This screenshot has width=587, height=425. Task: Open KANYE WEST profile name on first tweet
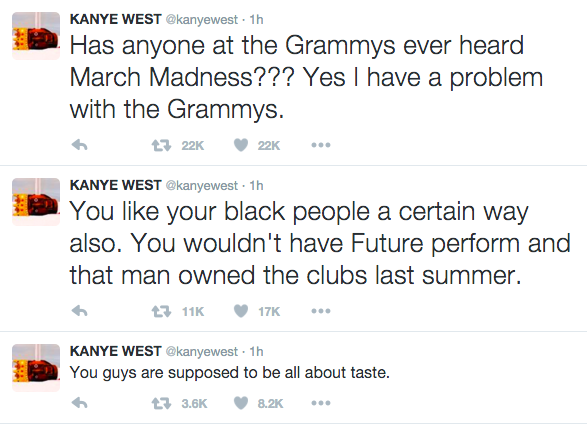click(115, 19)
